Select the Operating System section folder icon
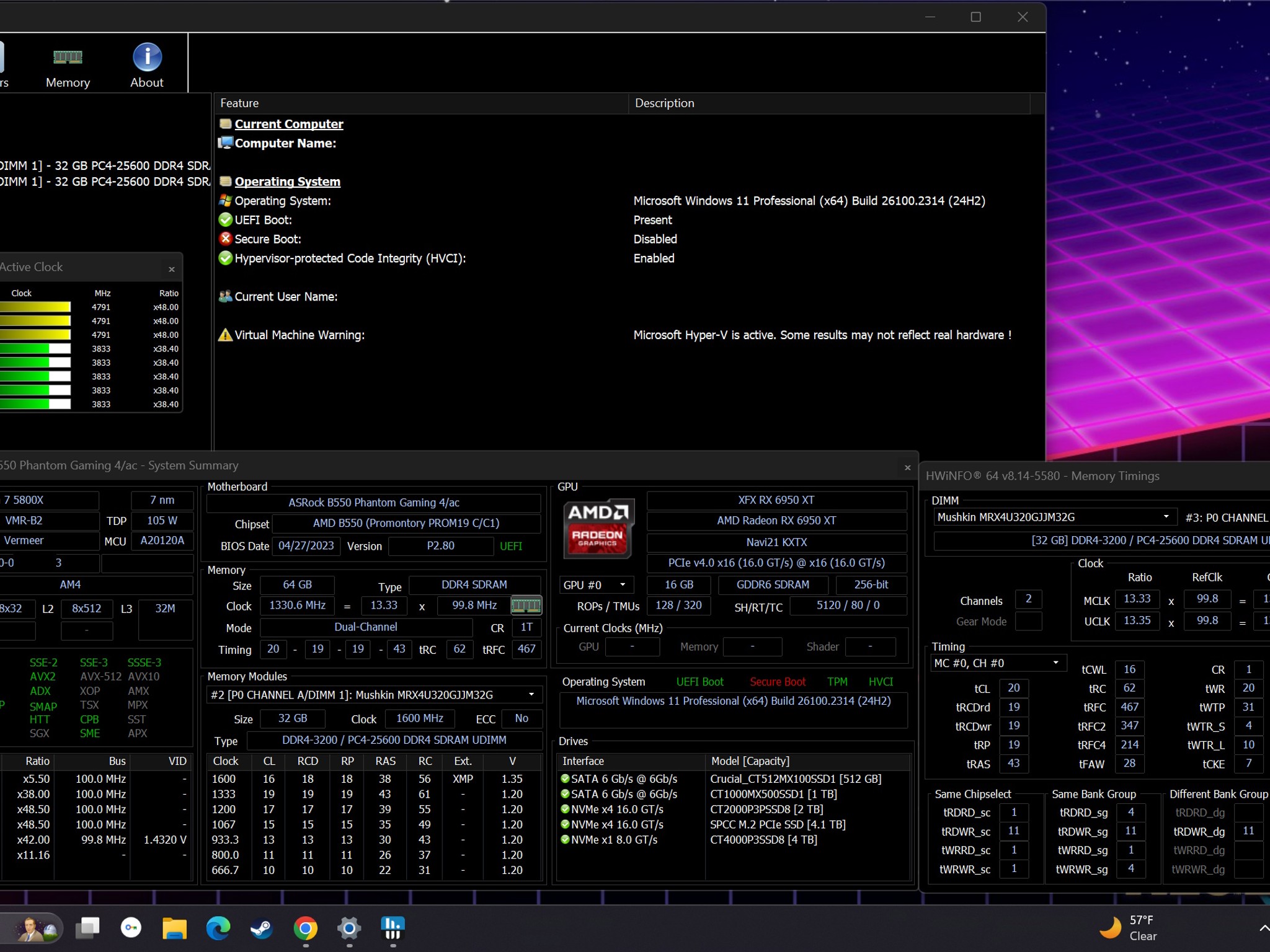Image resolution: width=1270 pixels, height=952 pixels. [x=226, y=182]
